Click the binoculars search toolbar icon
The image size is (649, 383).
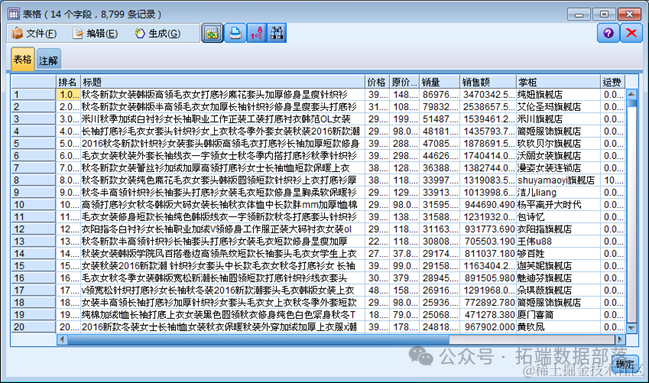click(x=277, y=33)
